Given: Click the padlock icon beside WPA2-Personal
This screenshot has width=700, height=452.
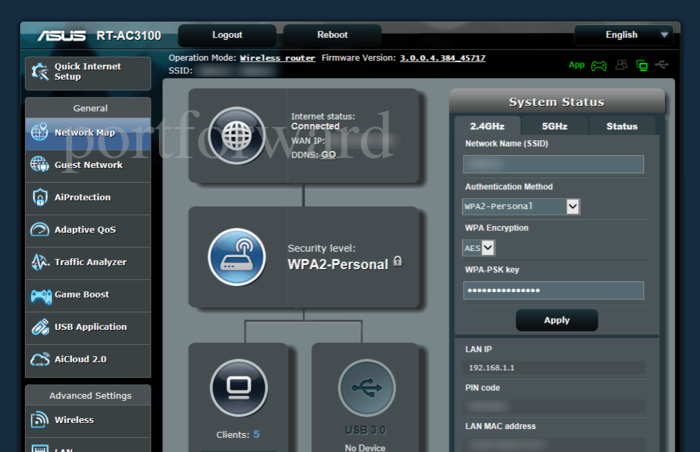Looking at the screenshot, I should (x=398, y=261).
